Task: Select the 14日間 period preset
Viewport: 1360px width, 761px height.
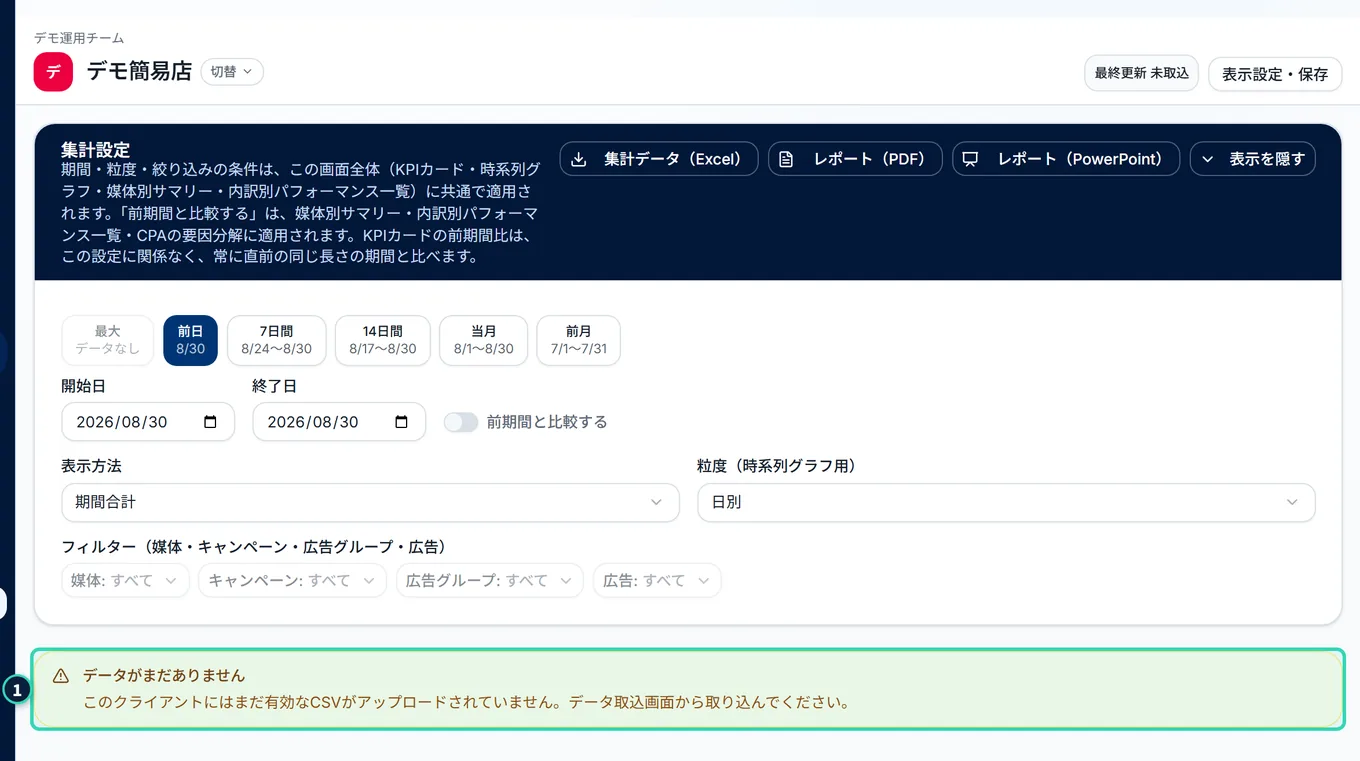Action: coord(383,340)
